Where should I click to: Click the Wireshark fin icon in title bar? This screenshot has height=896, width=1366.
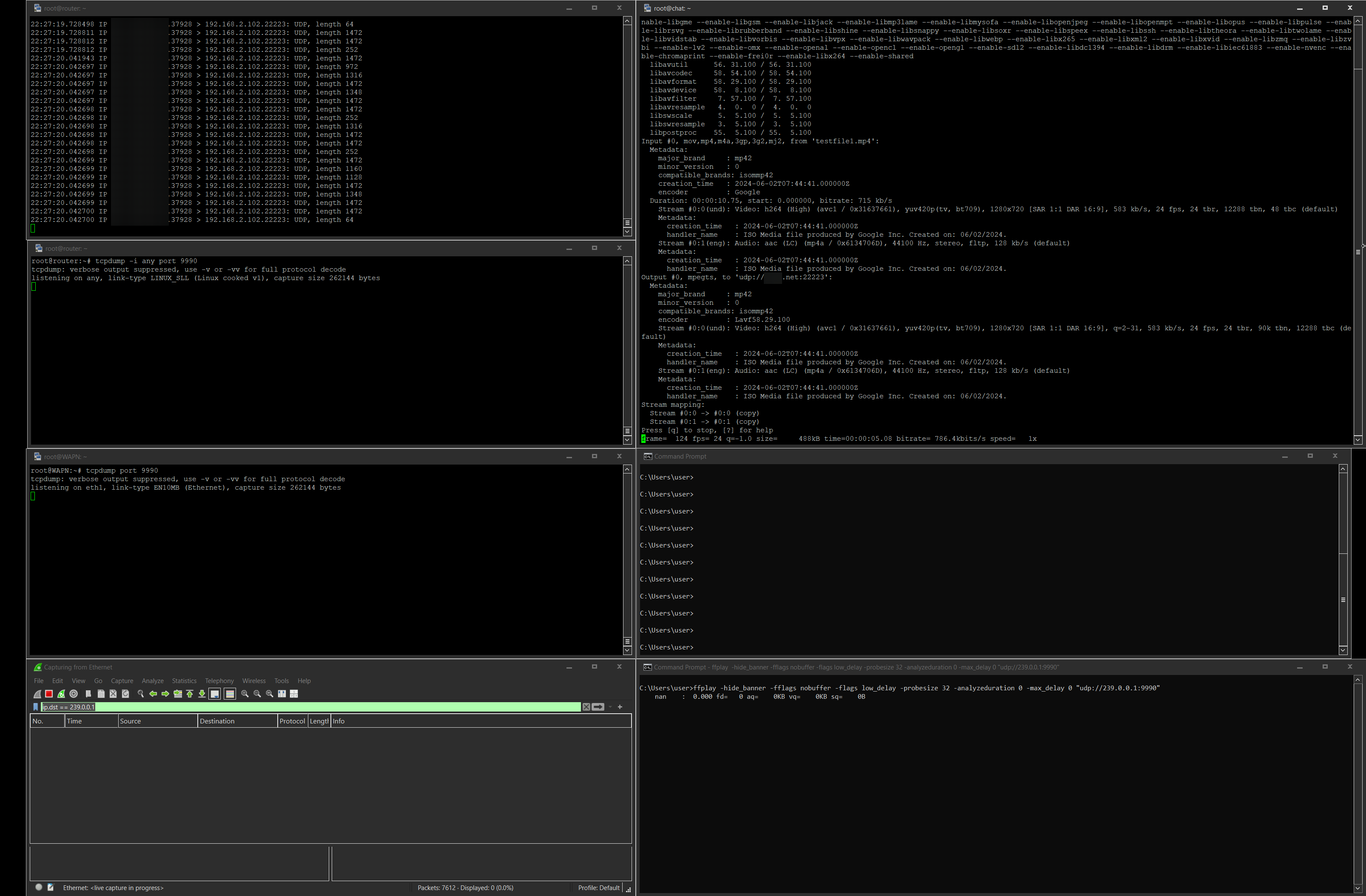point(38,667)
